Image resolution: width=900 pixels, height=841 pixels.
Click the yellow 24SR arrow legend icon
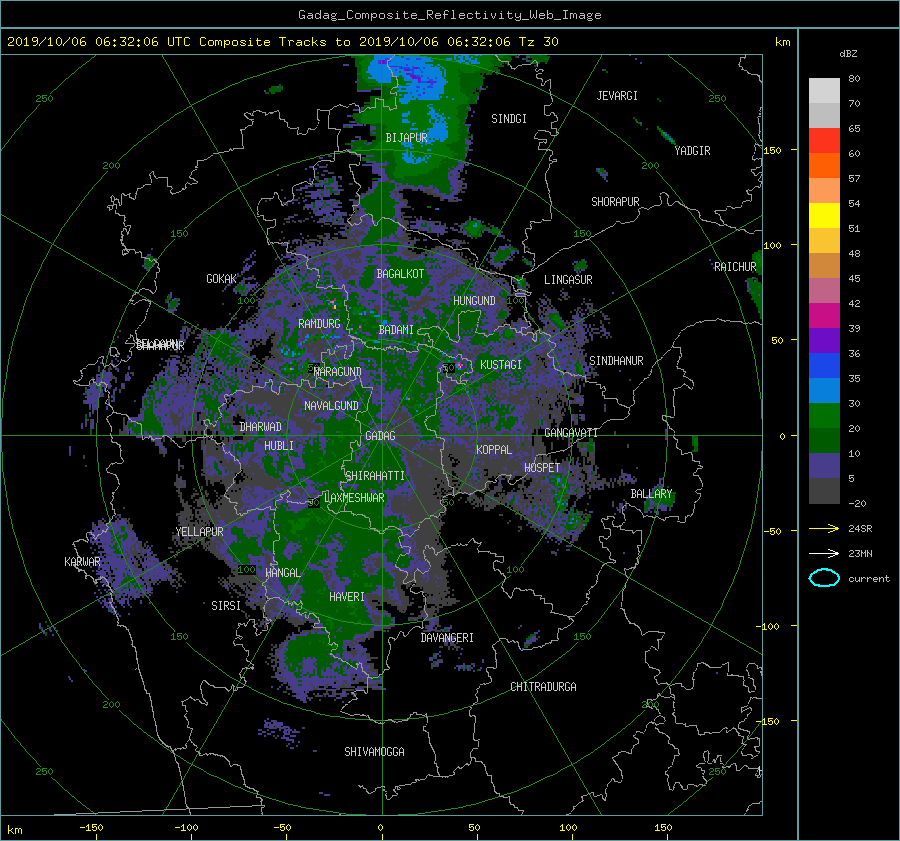[824, 528]
